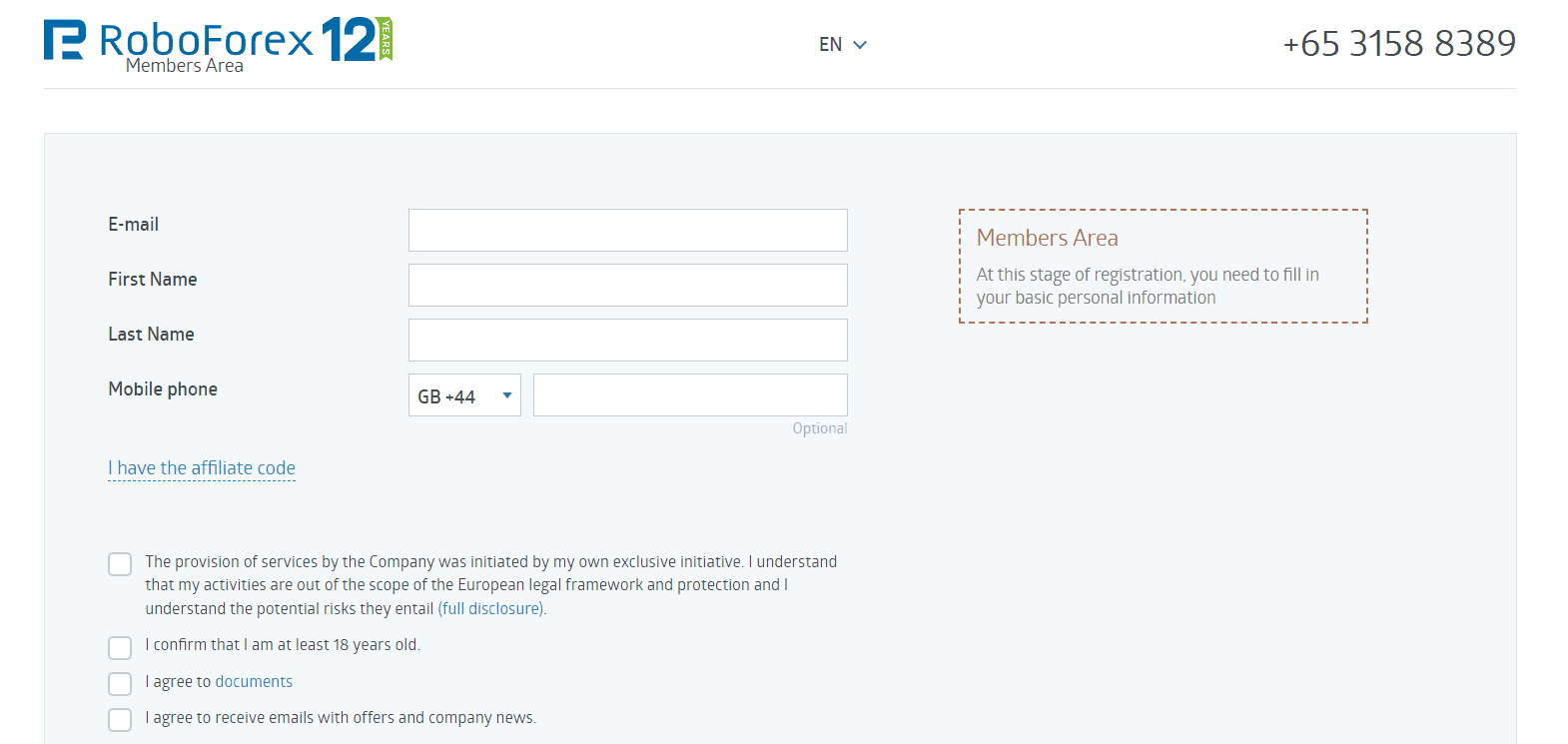
Task: Click the RoboForex logo icon
Action: [x=65, y=40]
